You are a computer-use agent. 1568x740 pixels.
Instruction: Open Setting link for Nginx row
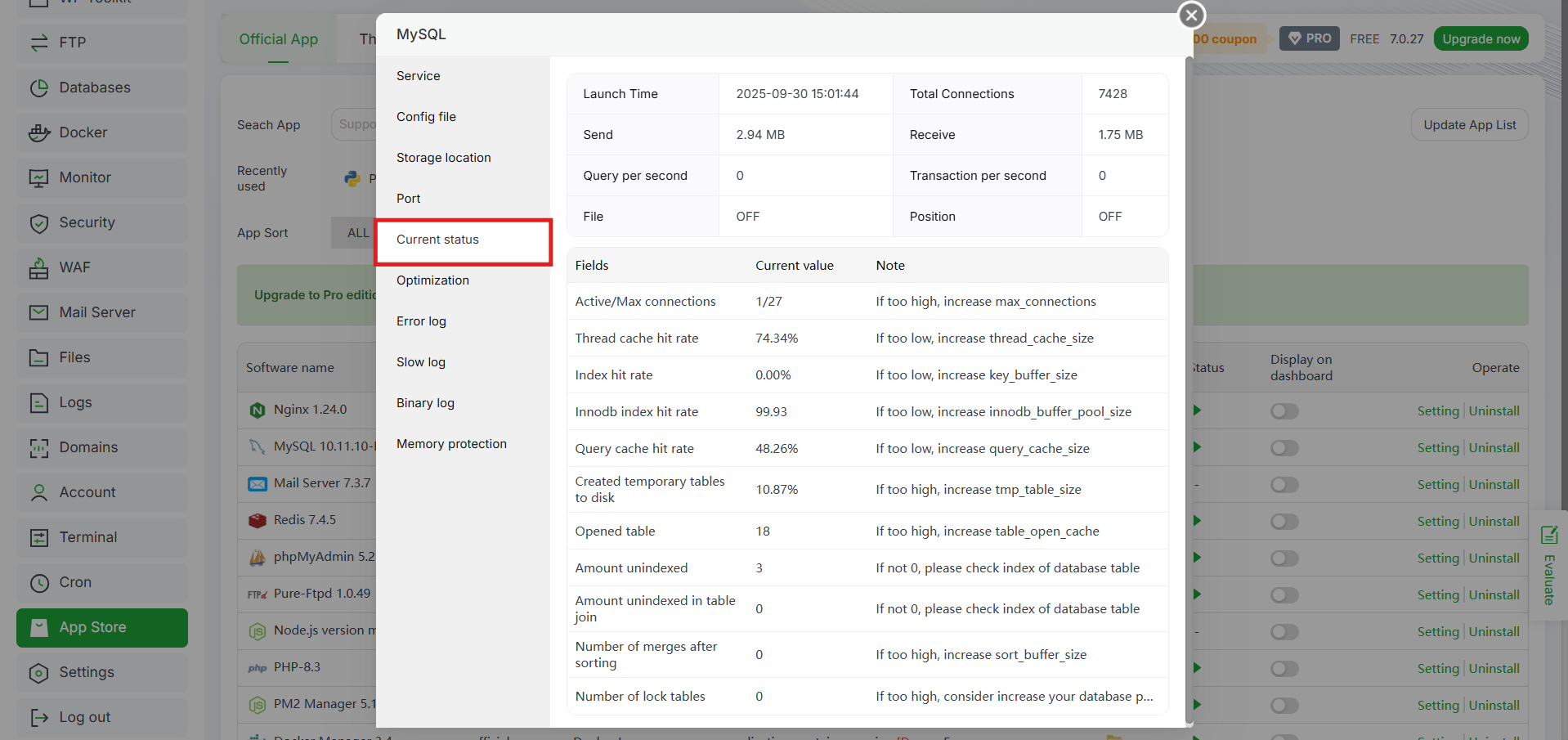1437,411
